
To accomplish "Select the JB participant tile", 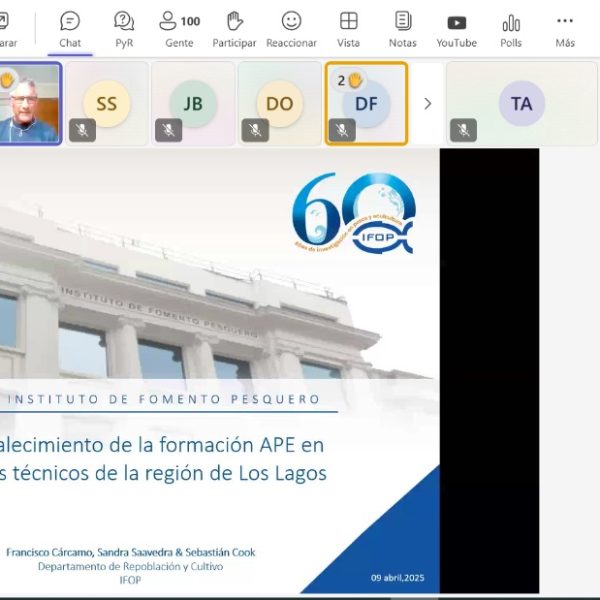I will 193,104.
